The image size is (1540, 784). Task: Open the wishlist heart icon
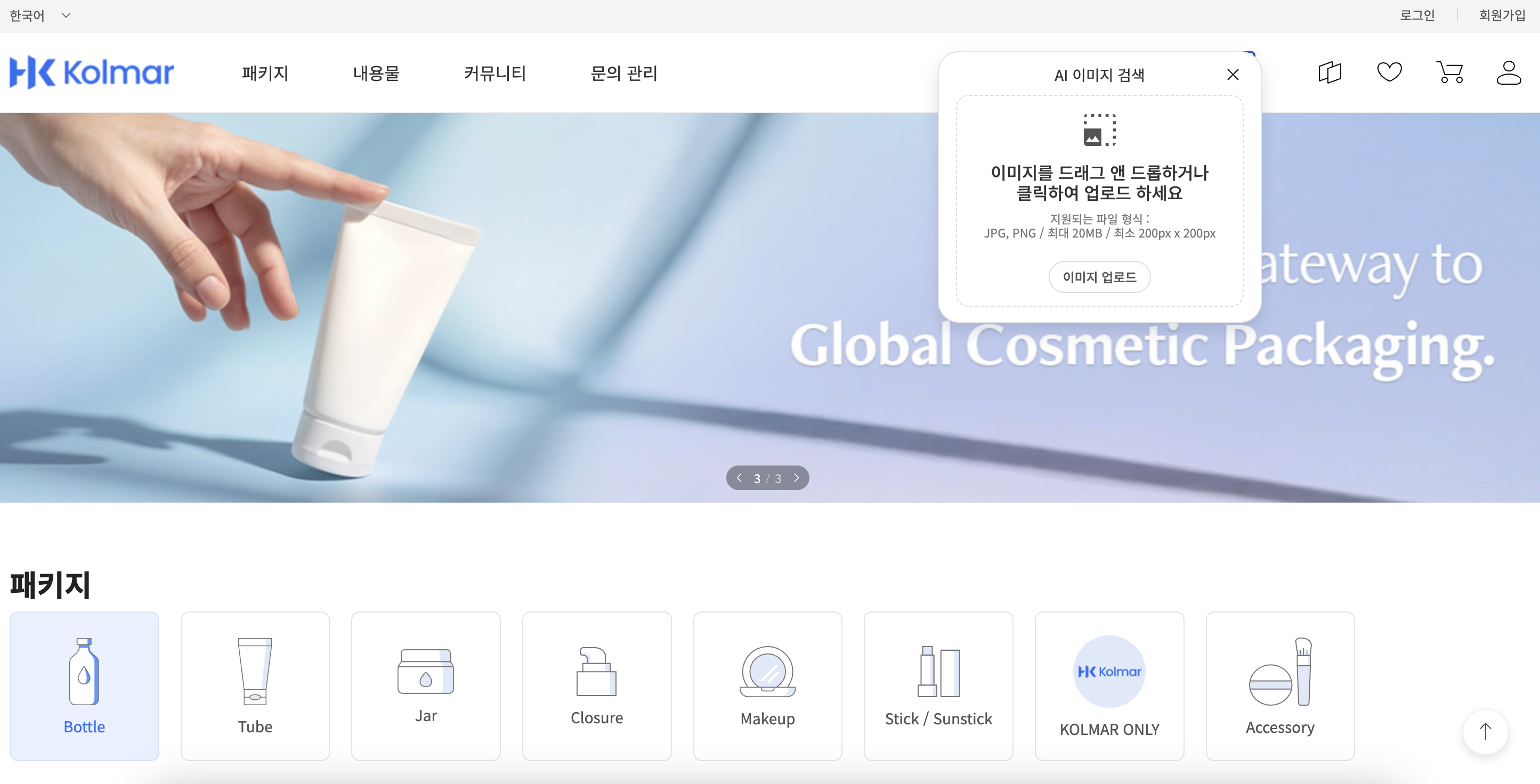pos(1389,72)
